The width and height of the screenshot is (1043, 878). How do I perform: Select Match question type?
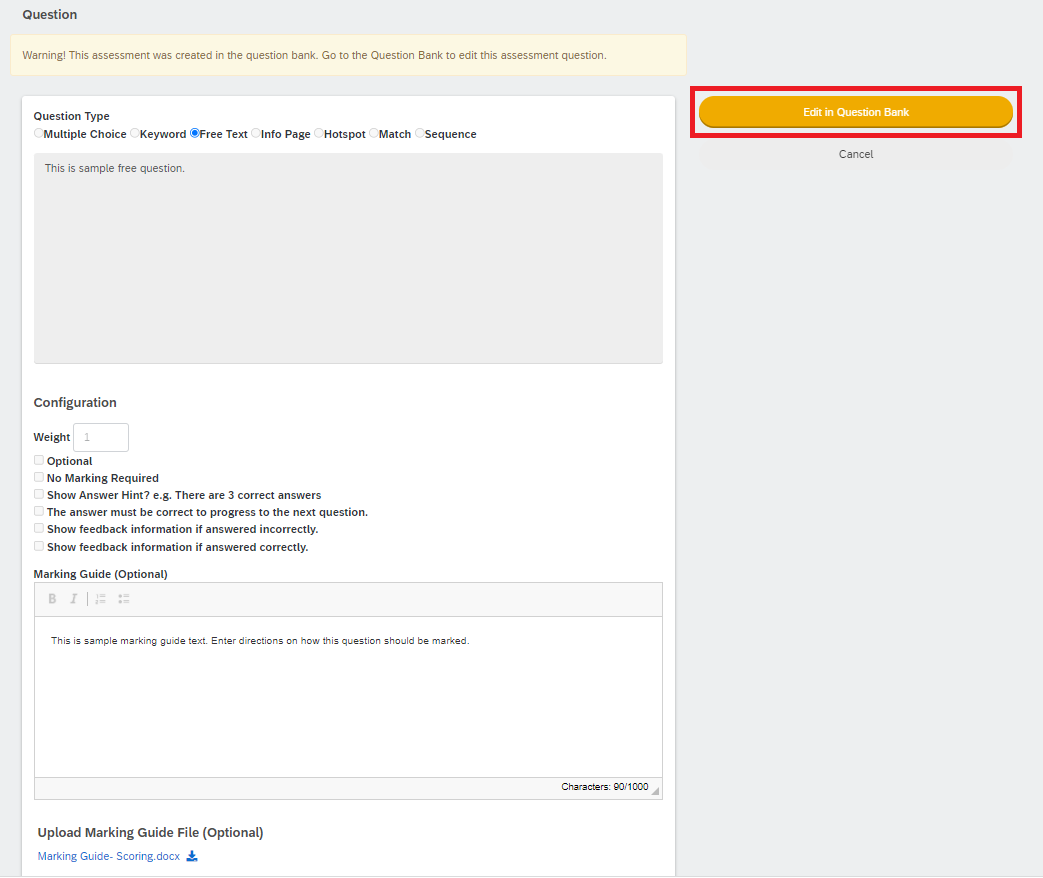(374, 133)
